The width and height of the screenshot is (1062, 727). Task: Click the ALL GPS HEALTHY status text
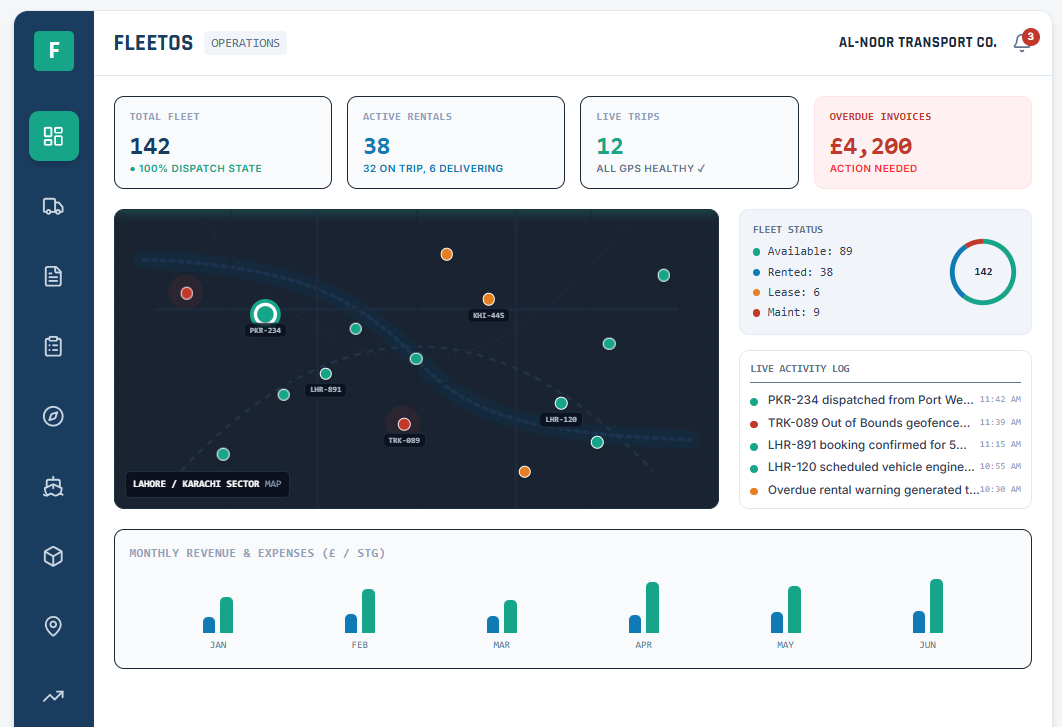[x=650, y=168]
